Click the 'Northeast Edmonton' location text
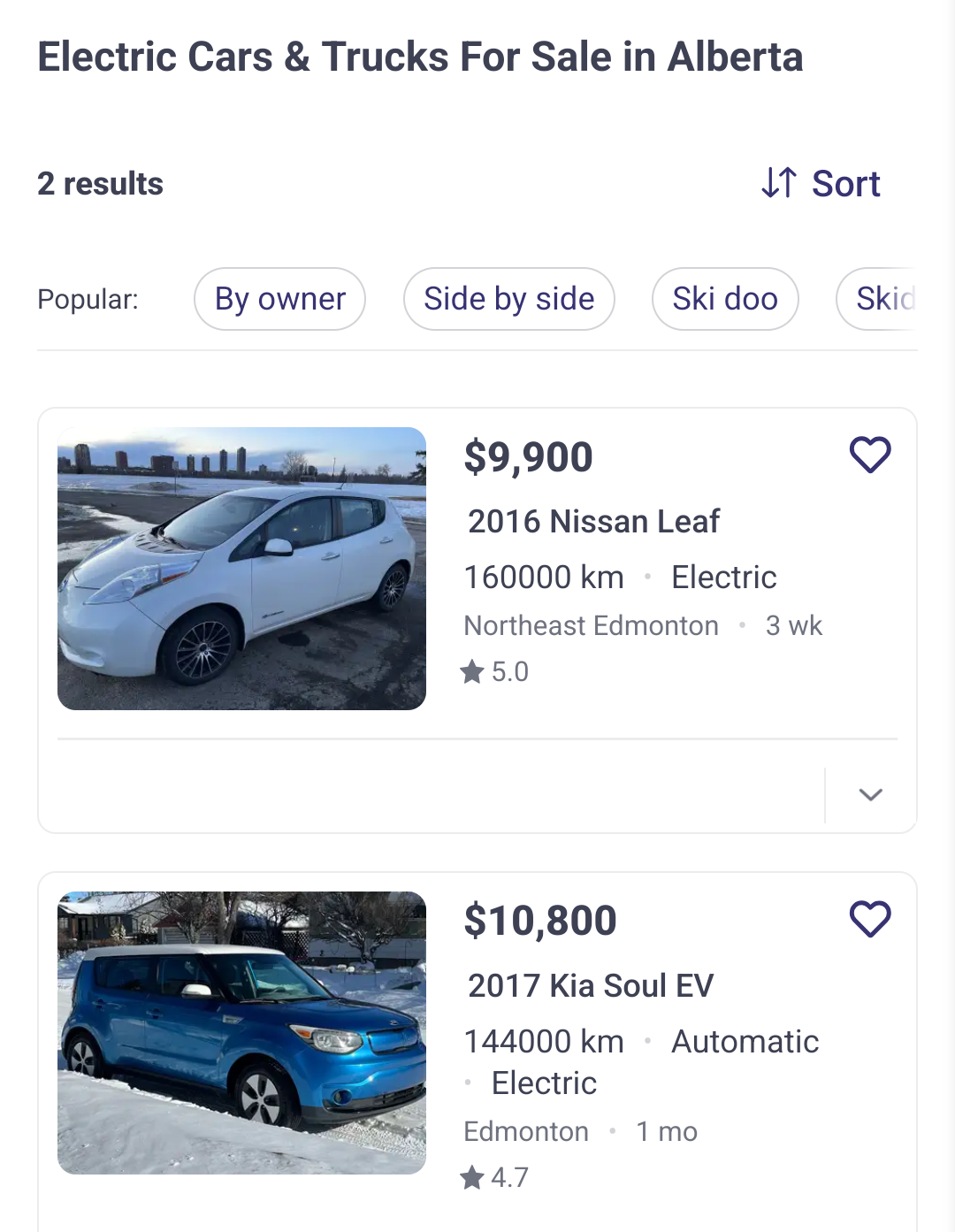Image resolution: width=955 pixels, height=1232 pixels. pos(591,626)
